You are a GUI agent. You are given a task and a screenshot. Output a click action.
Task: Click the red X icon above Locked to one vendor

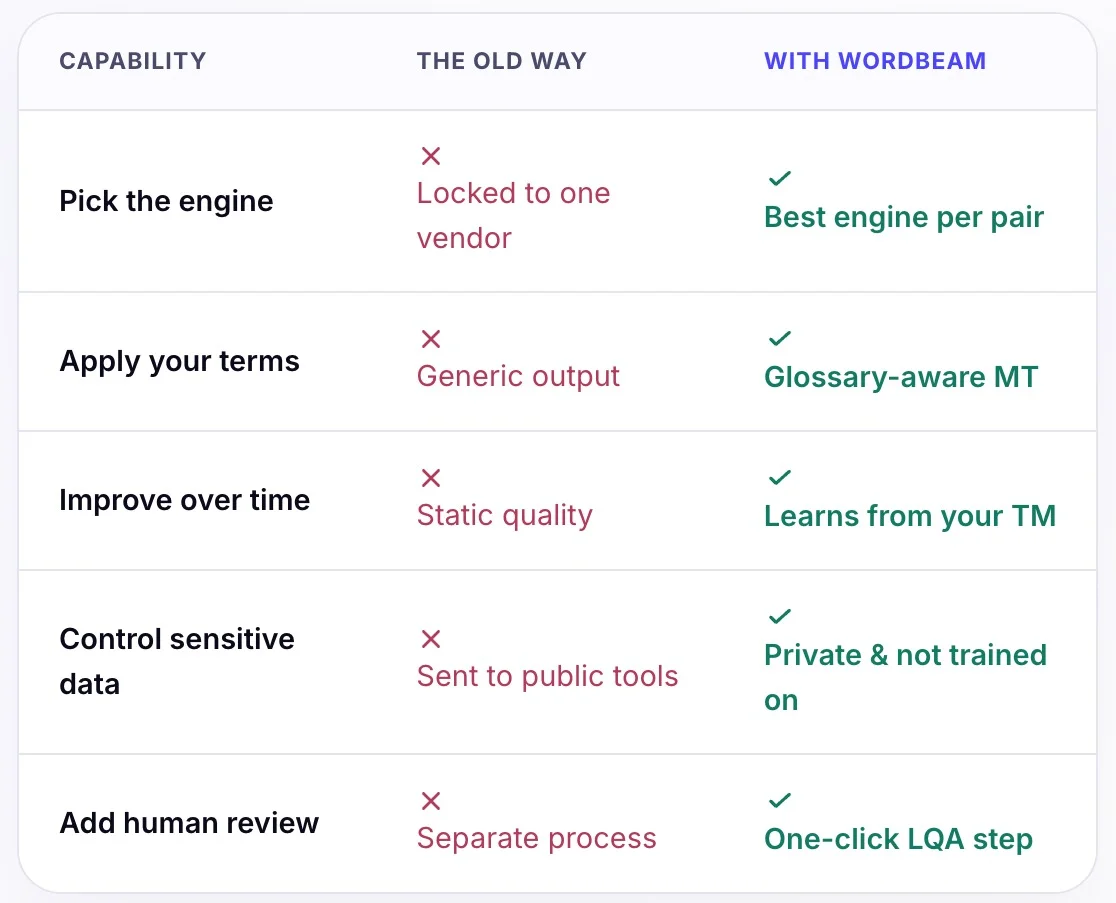tap(431, 156)
